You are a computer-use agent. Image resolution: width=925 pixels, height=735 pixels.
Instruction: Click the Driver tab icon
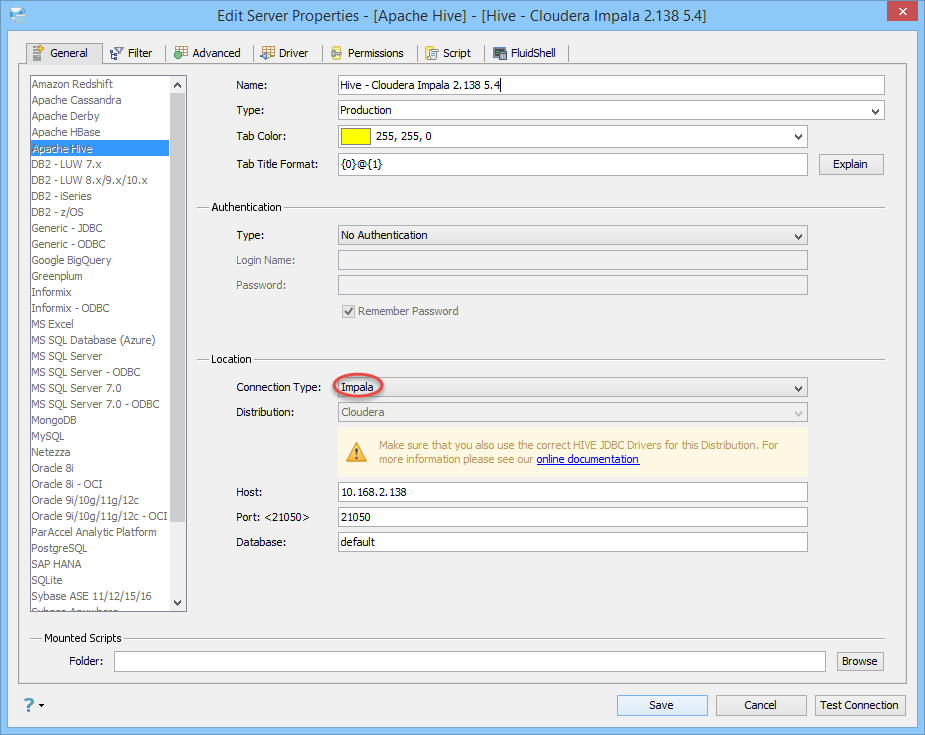[268, 53]
